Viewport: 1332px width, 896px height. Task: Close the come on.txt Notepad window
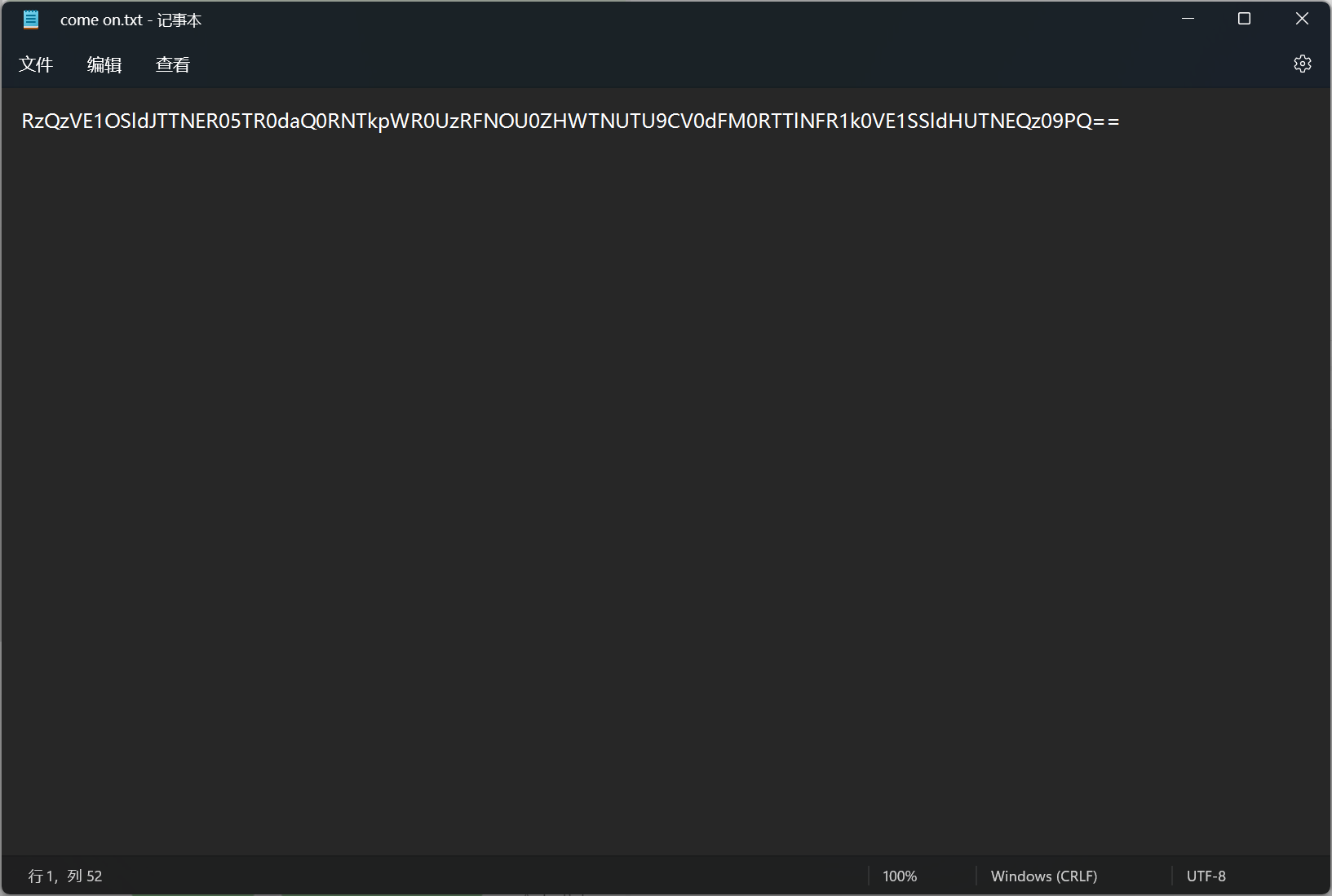pyautogui.click(x=1302, y=19)
